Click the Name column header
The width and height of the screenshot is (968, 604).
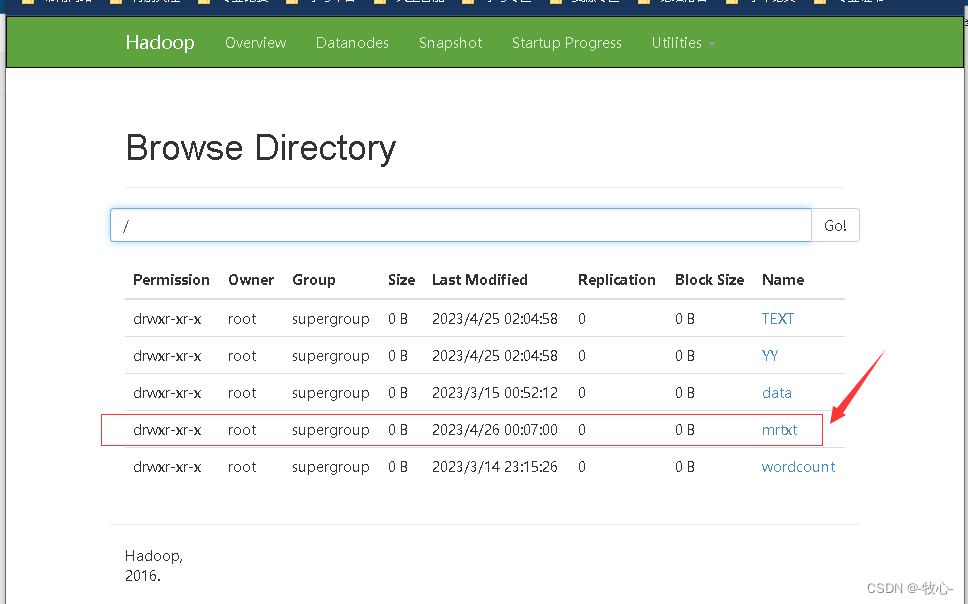pos(783,280)
